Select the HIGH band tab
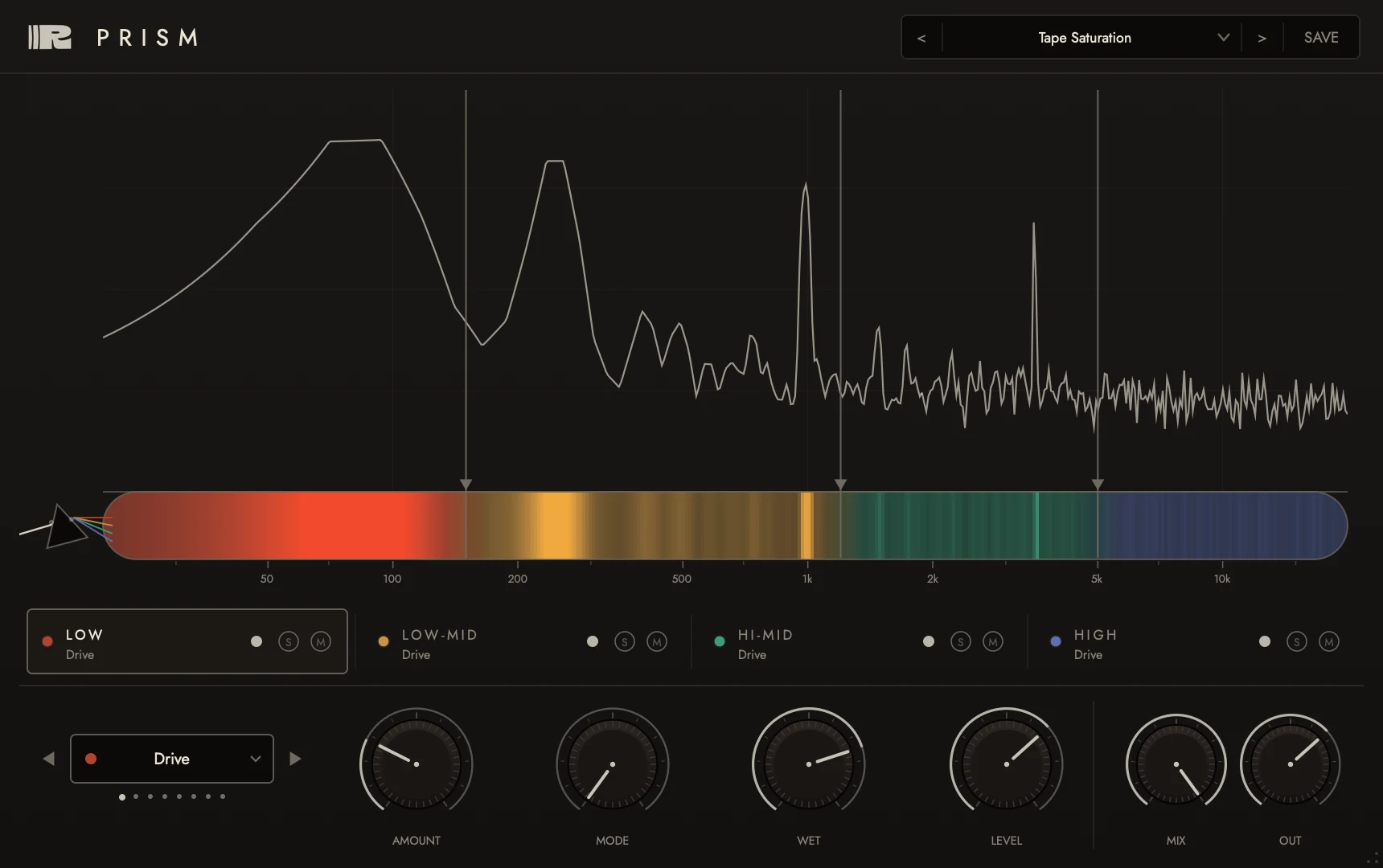Screen dimensions: 1383x868 point(1196,641)
